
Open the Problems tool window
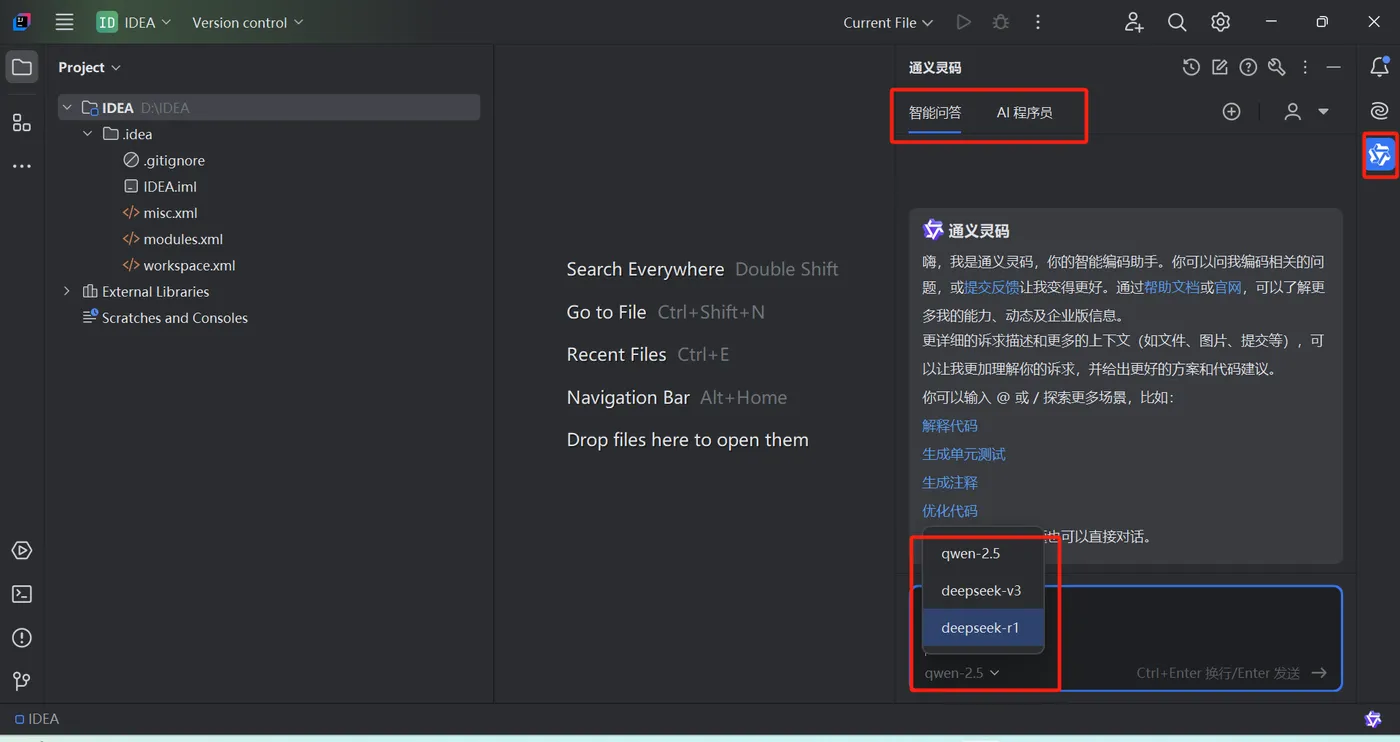(22, 638)
